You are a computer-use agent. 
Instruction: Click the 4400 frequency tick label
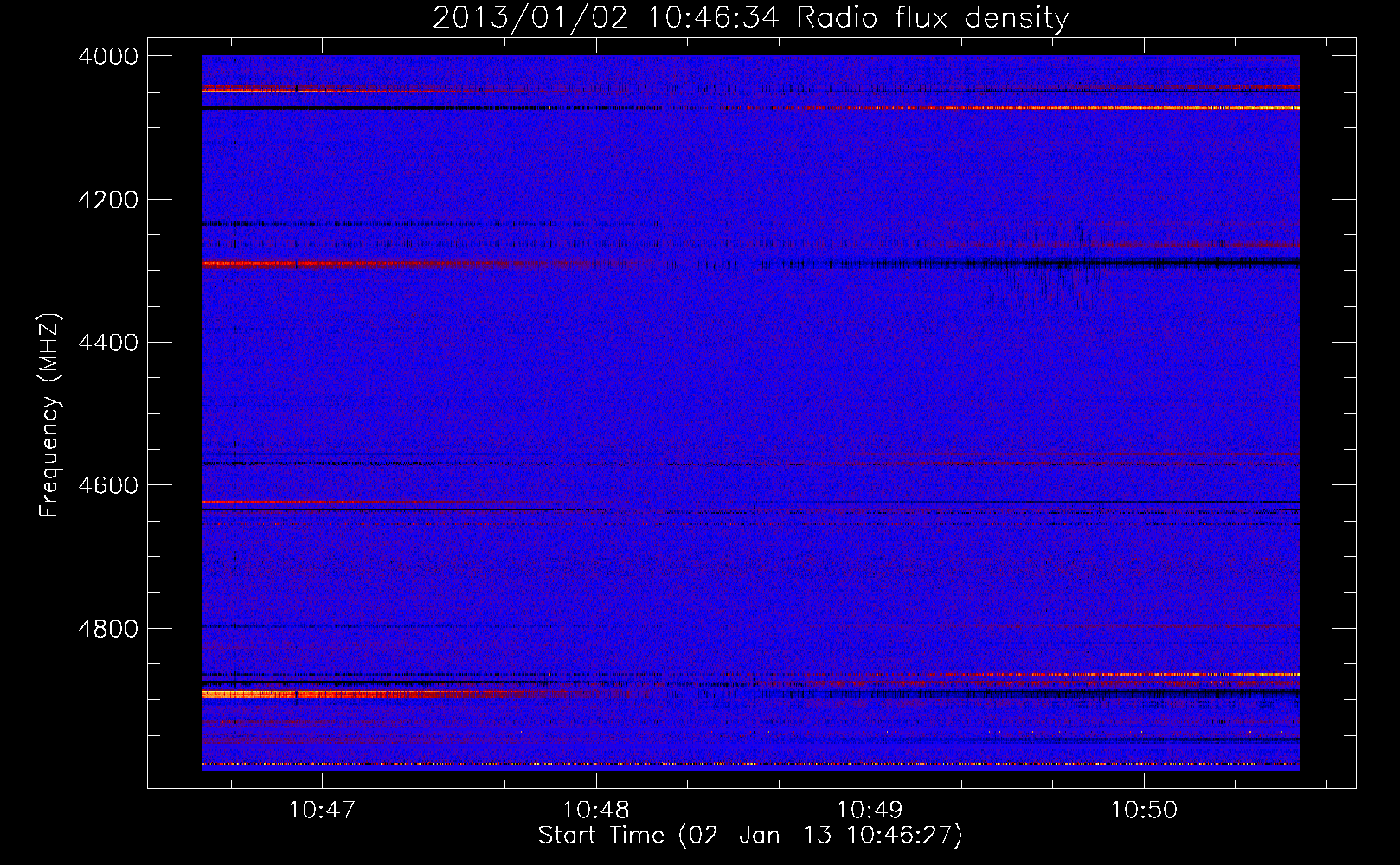108,343
